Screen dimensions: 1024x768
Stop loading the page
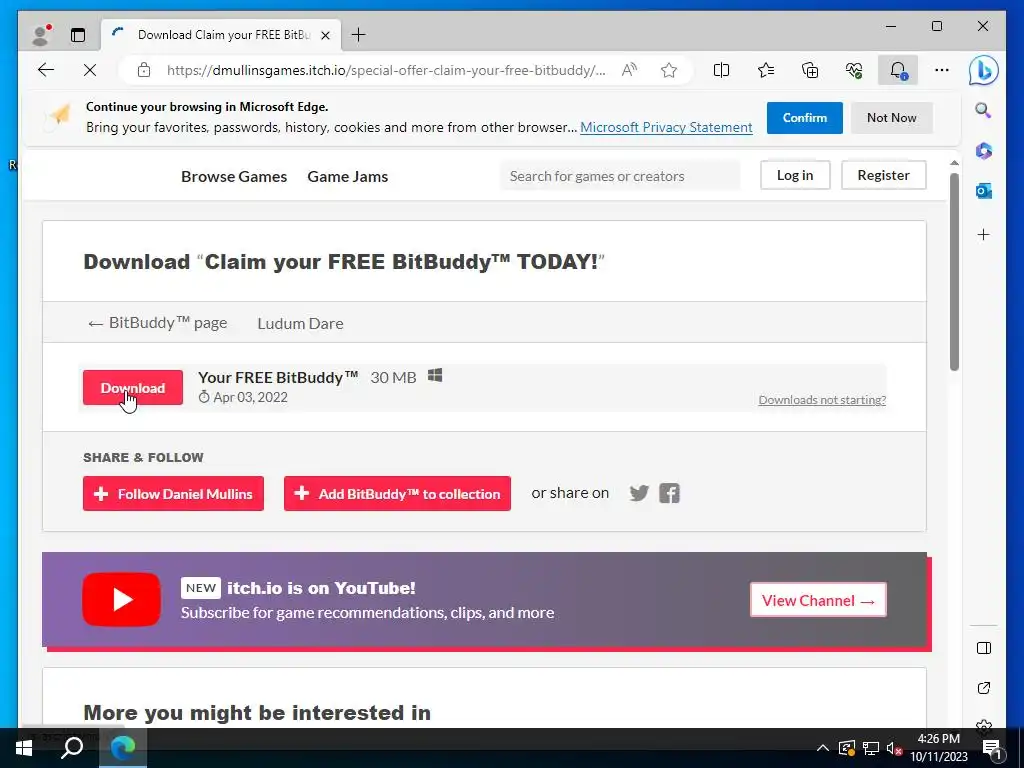coord(90,70)
